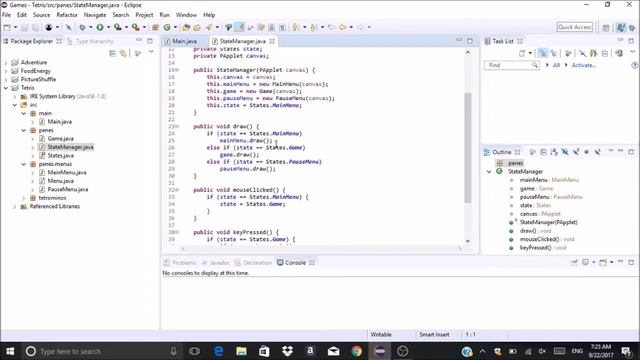Click the Activate... link in Task List
The width and height of the screenshot is (640, 360).
584,65
